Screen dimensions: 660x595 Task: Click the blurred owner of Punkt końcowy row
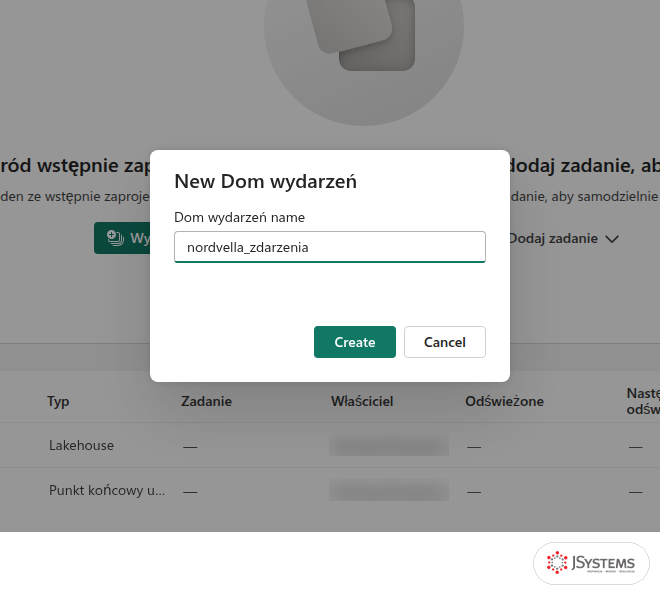pos(389,490)
